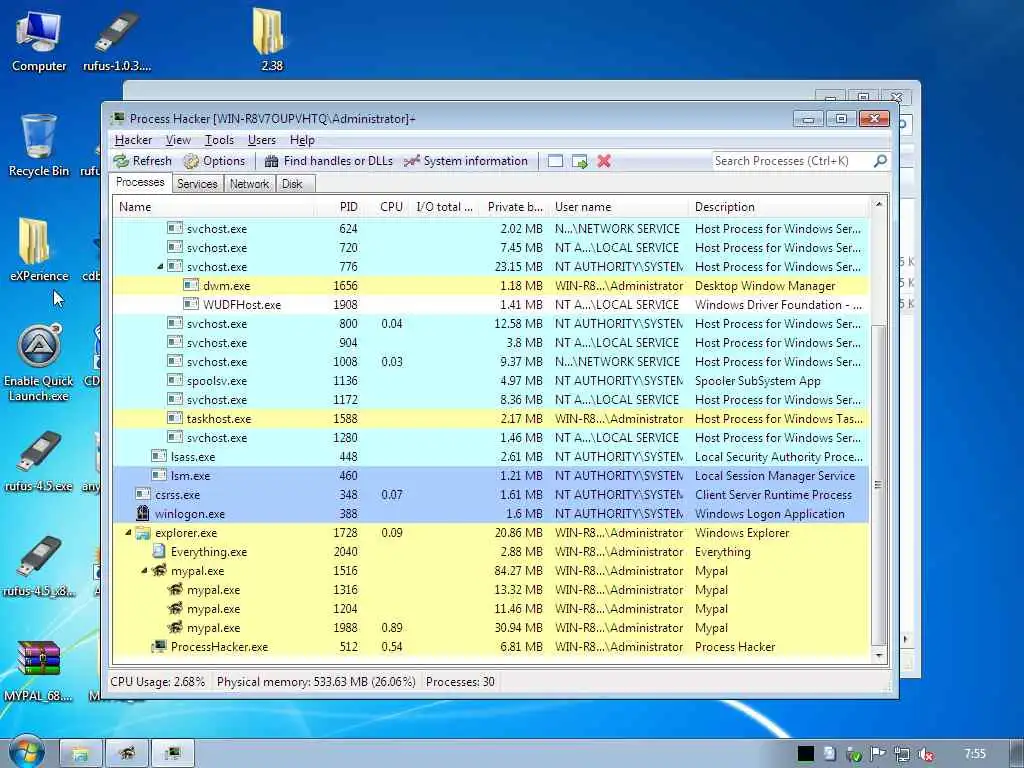Image resolution: width=1024 pixels, height=768 pixels.
Task: Select the lsm.exe process icon
Action: (x=159, y=475)
